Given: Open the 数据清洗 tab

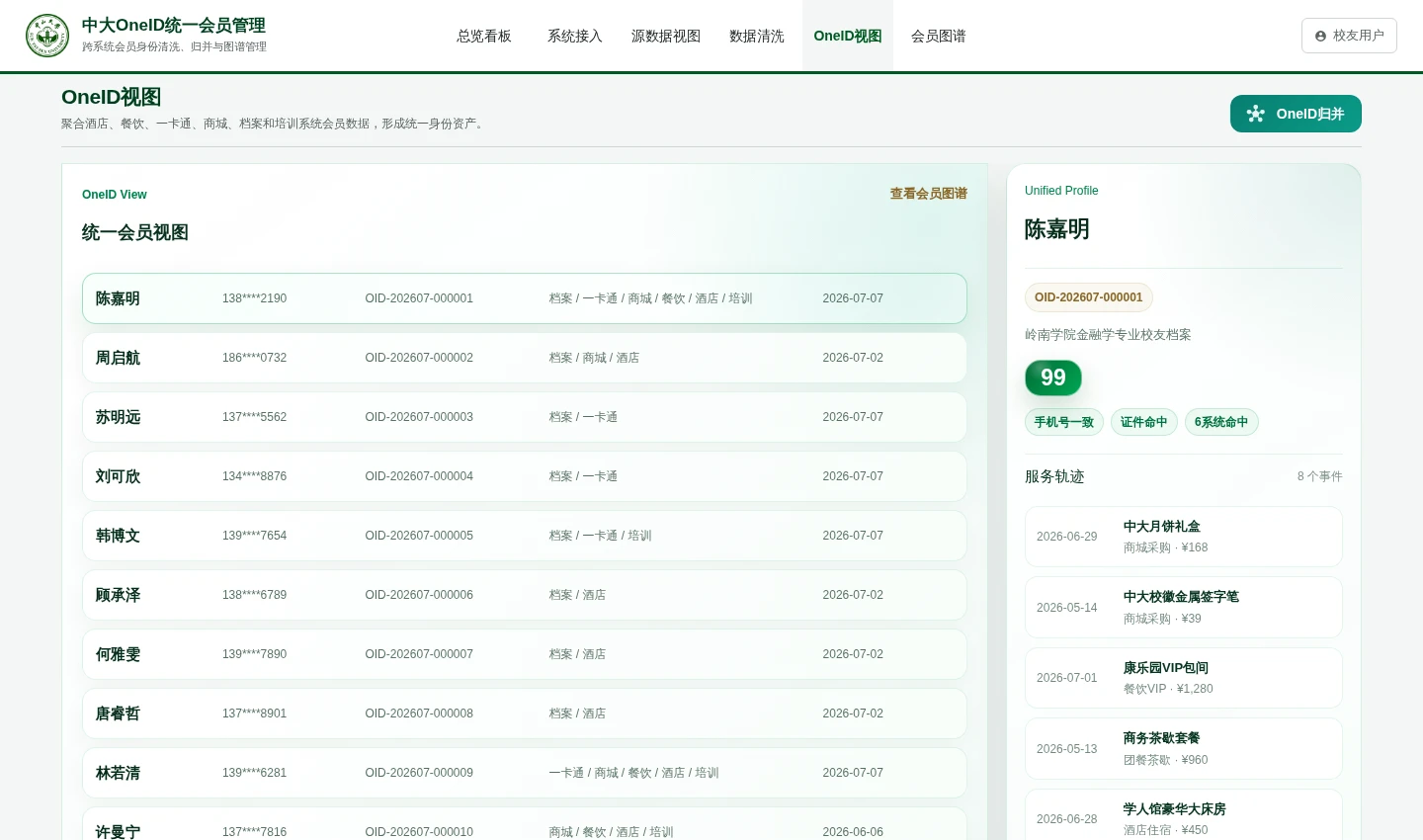Looking at the screenshot, I should (757, 36).
